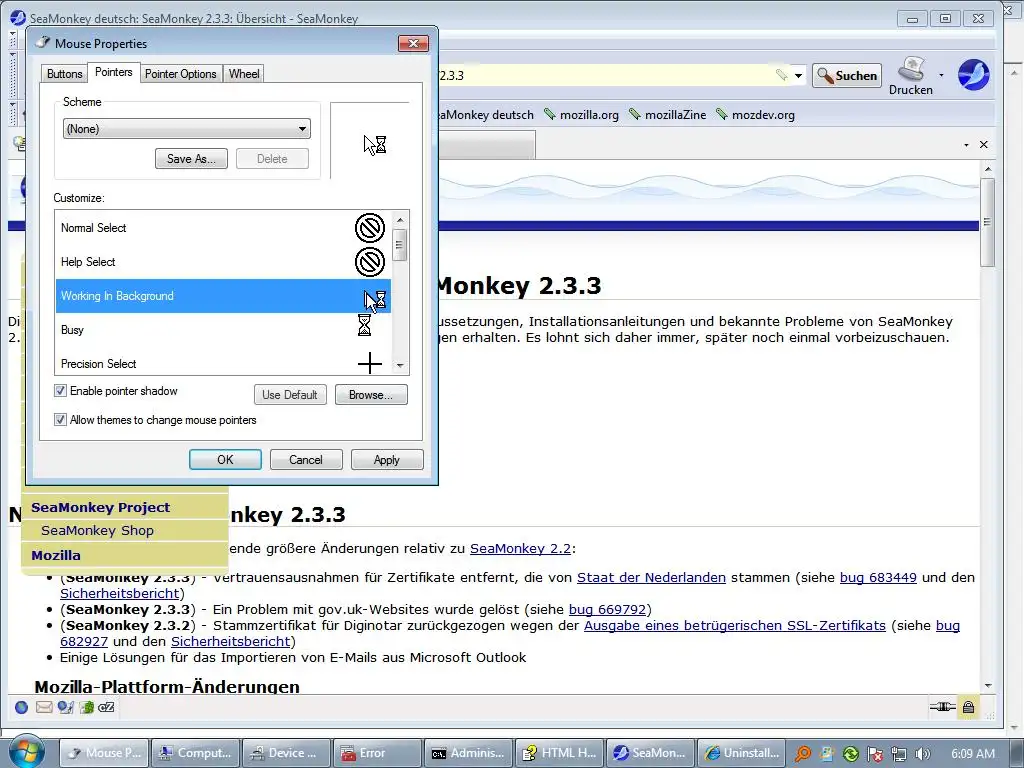Open the URL bar history dropdown arrow
The image size is (1024, 768).
click(798, 75)
